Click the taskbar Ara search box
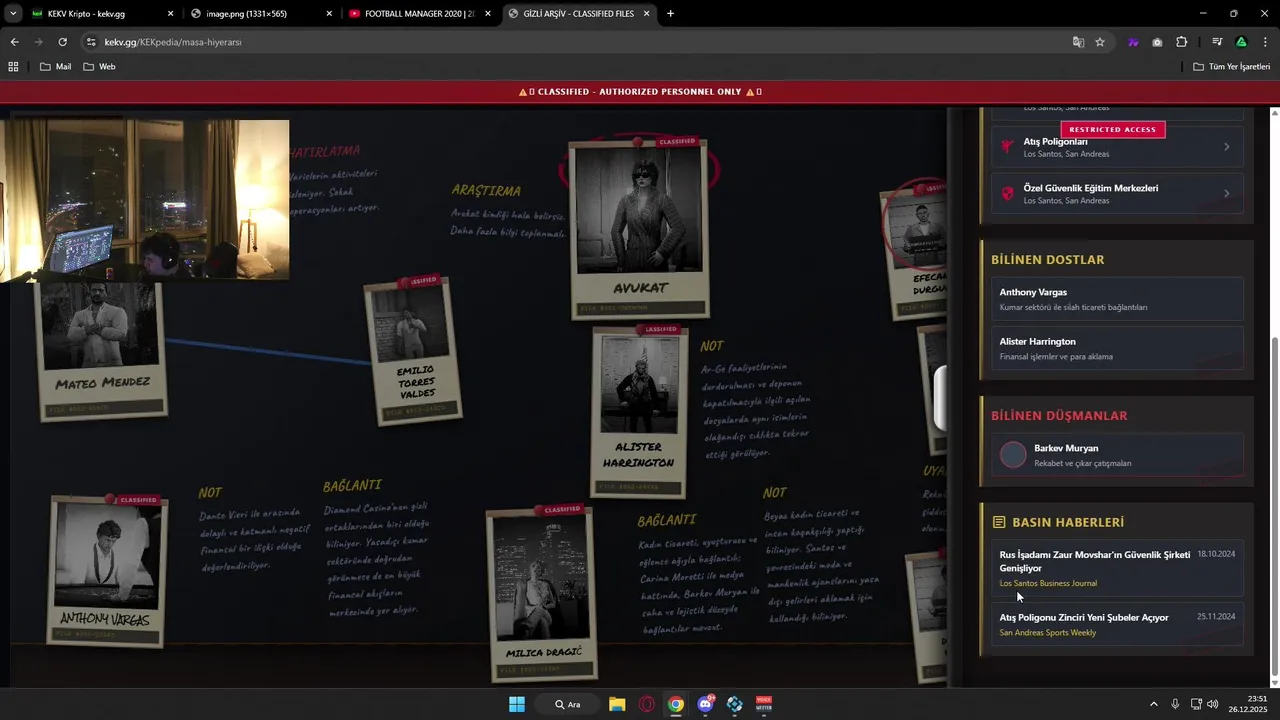Image resolution: width=1280 pixels, height=720 pixels. [569, 704]
